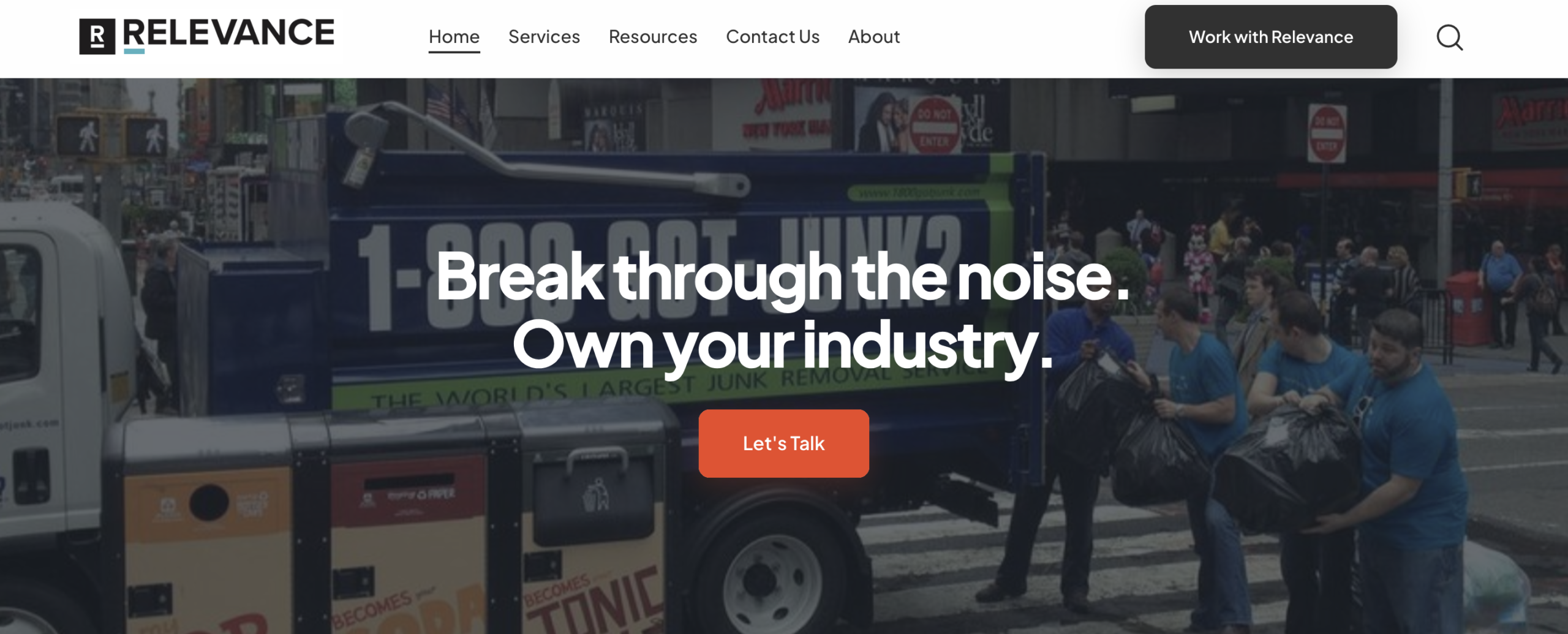Screen dimensions: 1568x634
Task: Click the 'Break through the noise' headline
Action: [782, 277]
